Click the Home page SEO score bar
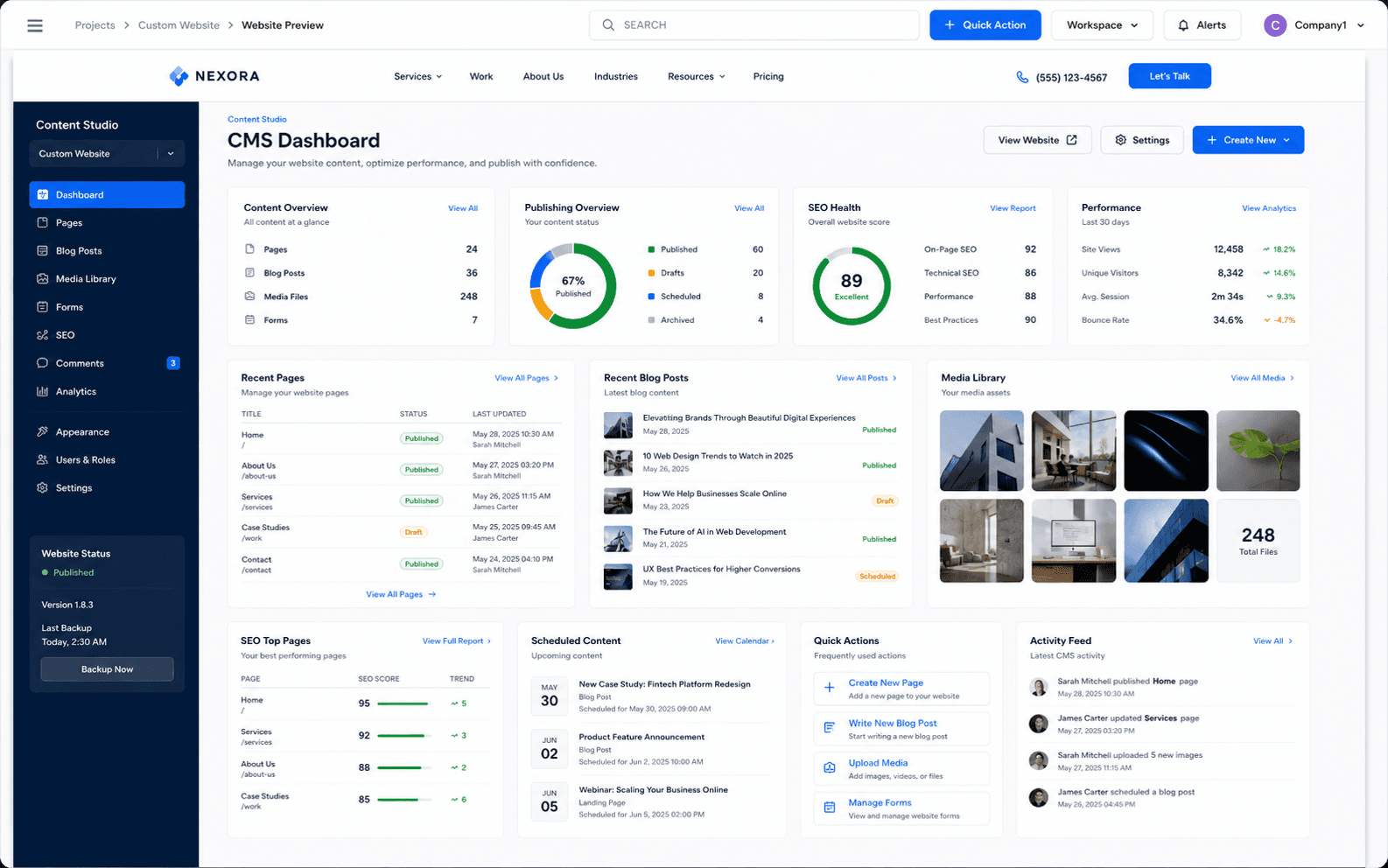The width and height of the screenshot is (1388, 868). click(x=403, y=703)
